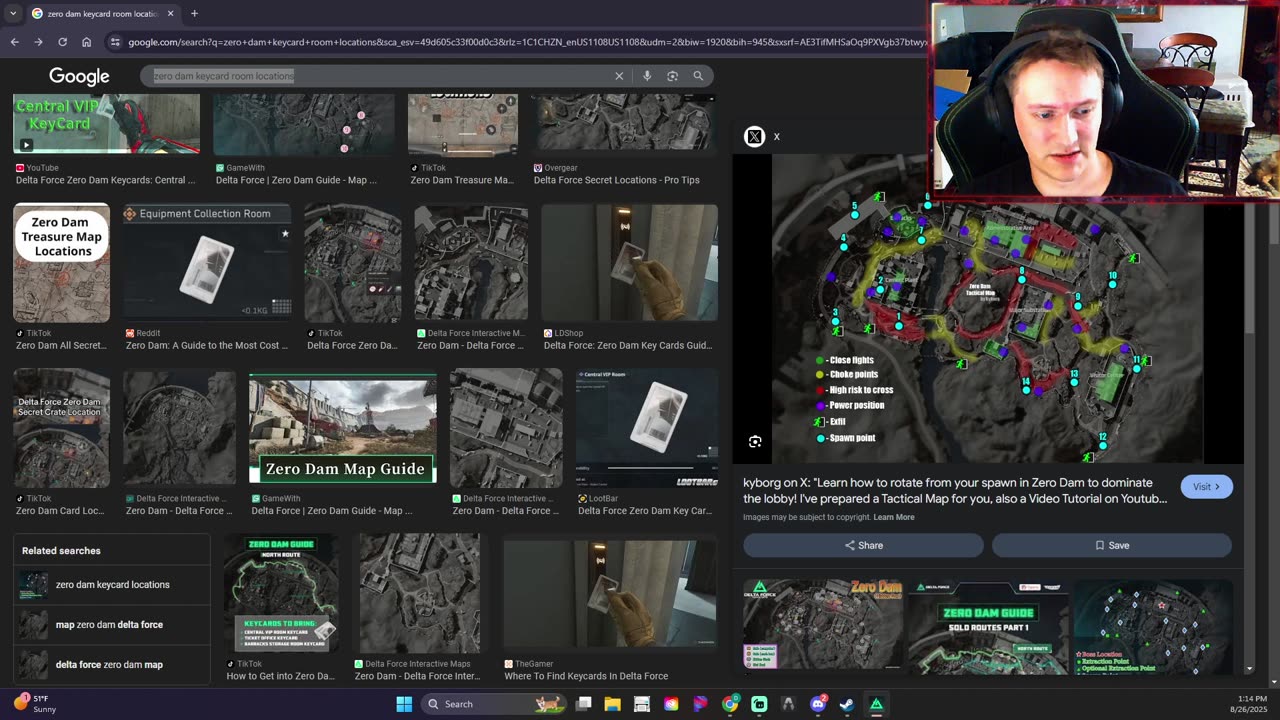Select related search delta force zero dam map
This screenshot has height=720, width=1280.
113,665
